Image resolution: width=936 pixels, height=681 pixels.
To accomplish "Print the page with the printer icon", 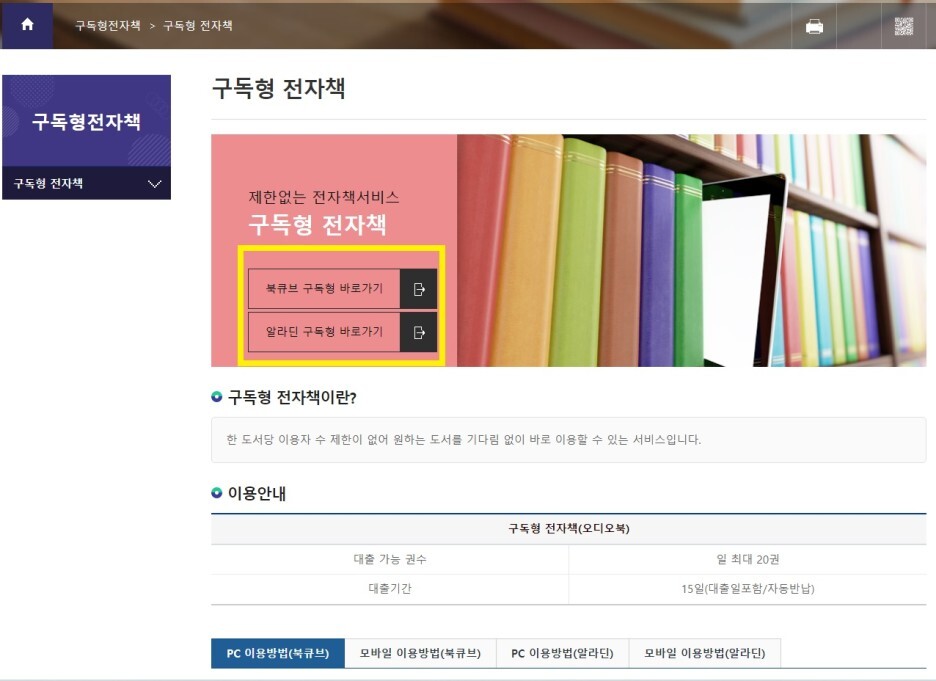I will (x=814, y=26).
